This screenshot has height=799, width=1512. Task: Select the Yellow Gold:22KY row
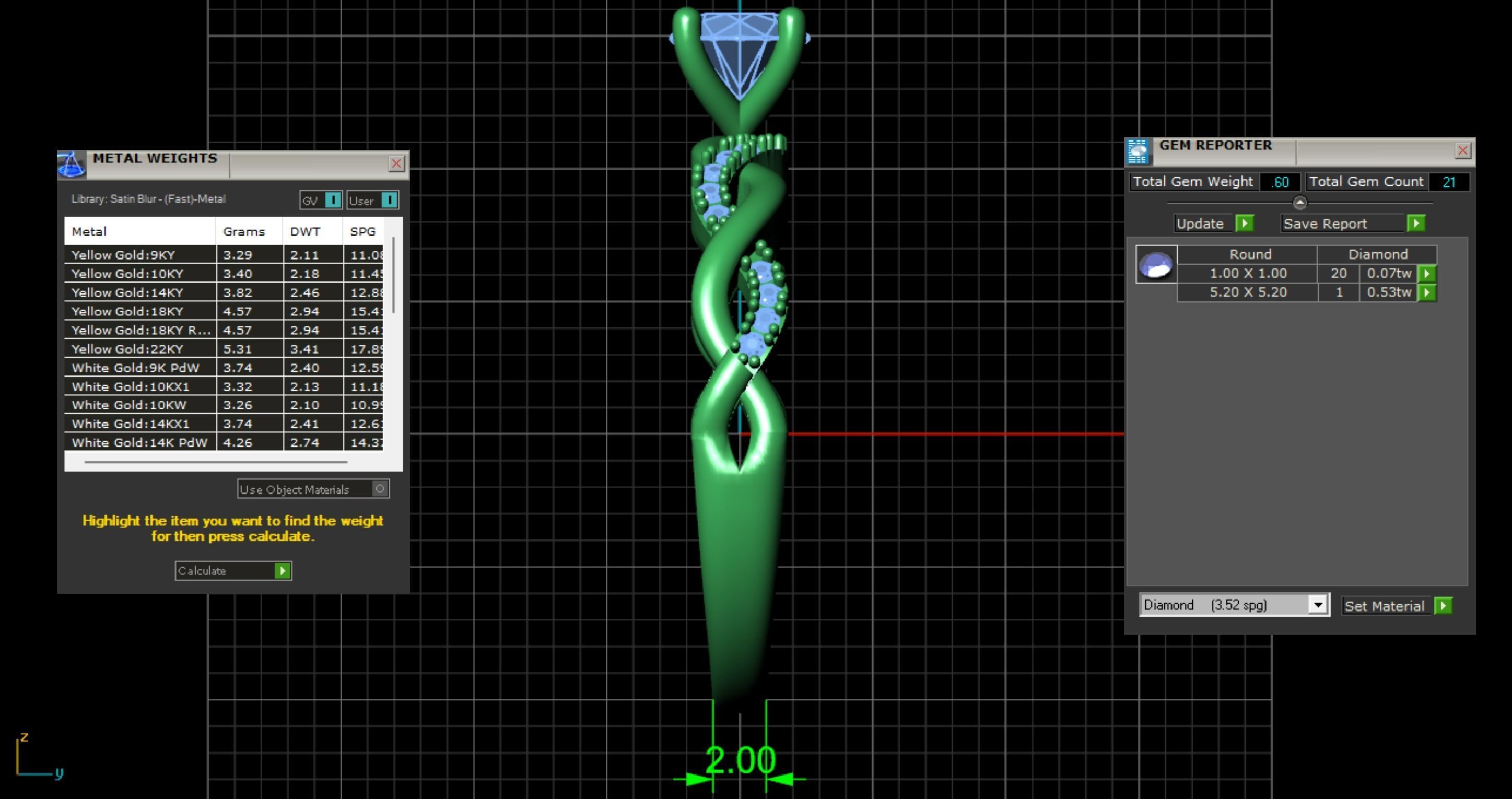pos(224,349)
